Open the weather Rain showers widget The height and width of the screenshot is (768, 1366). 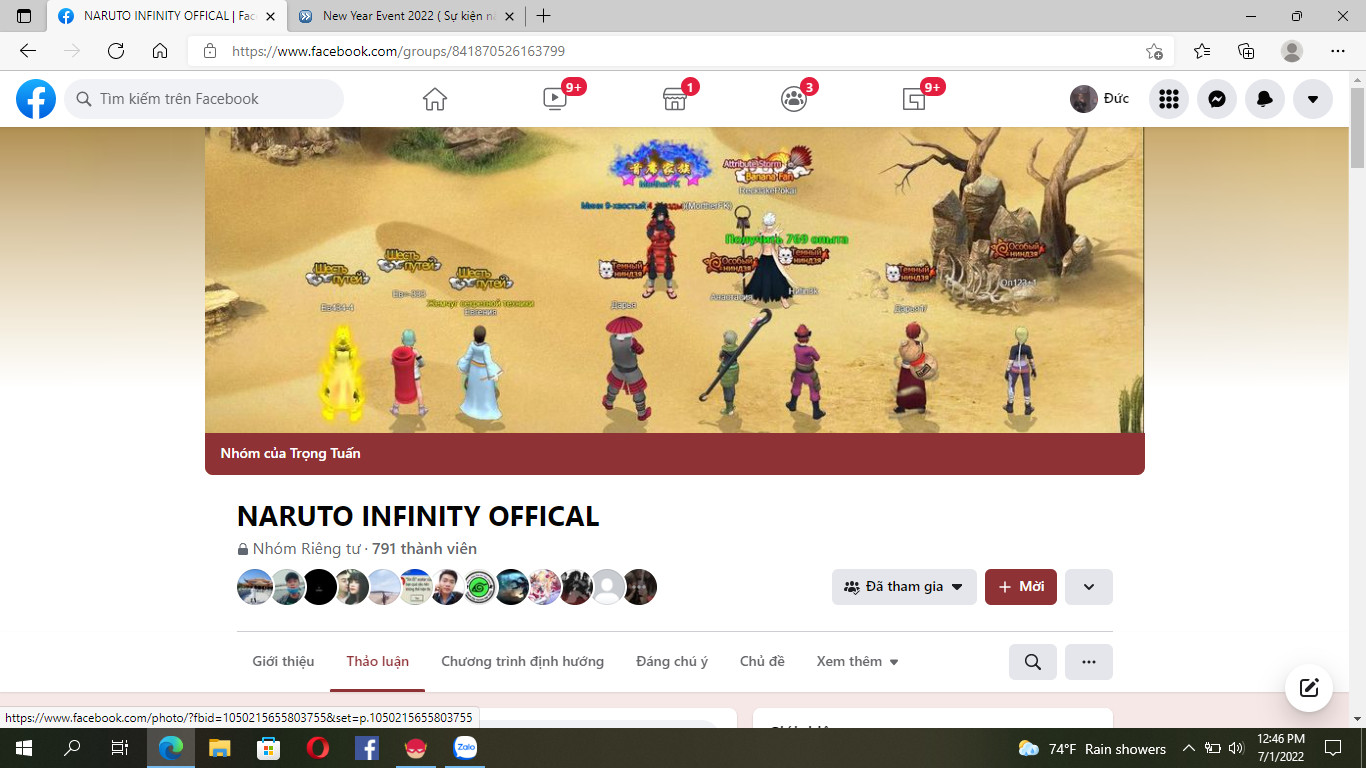click(1092, 748)
